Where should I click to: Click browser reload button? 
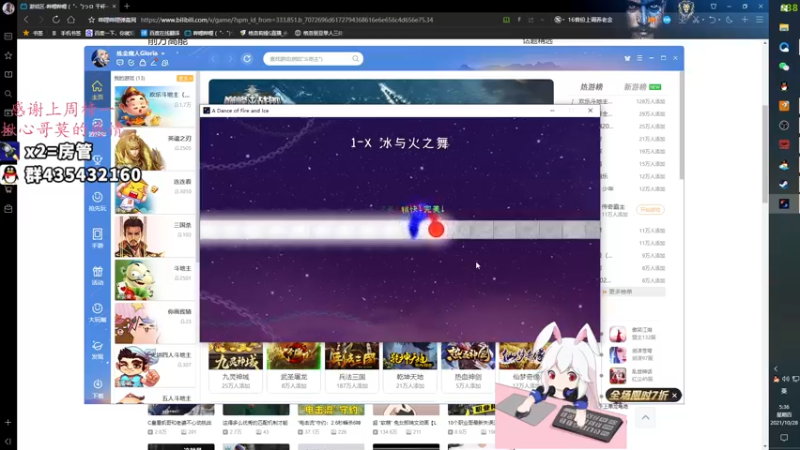tap(56, 19)
